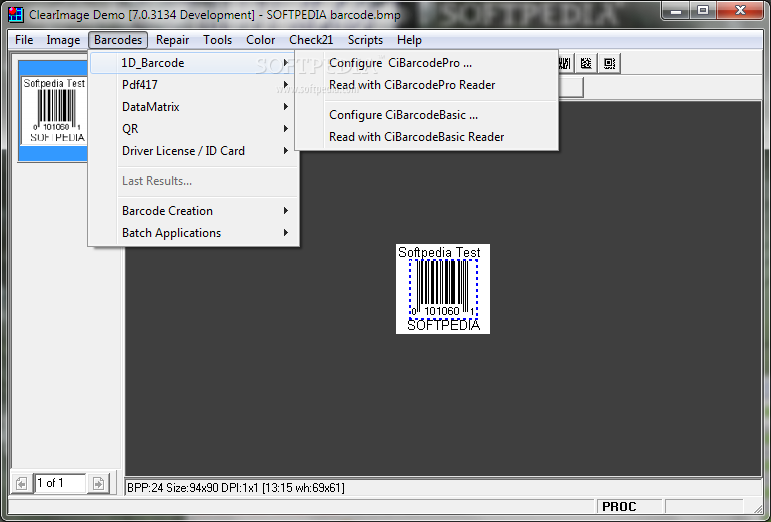Go to previous page arrow button

21,484
